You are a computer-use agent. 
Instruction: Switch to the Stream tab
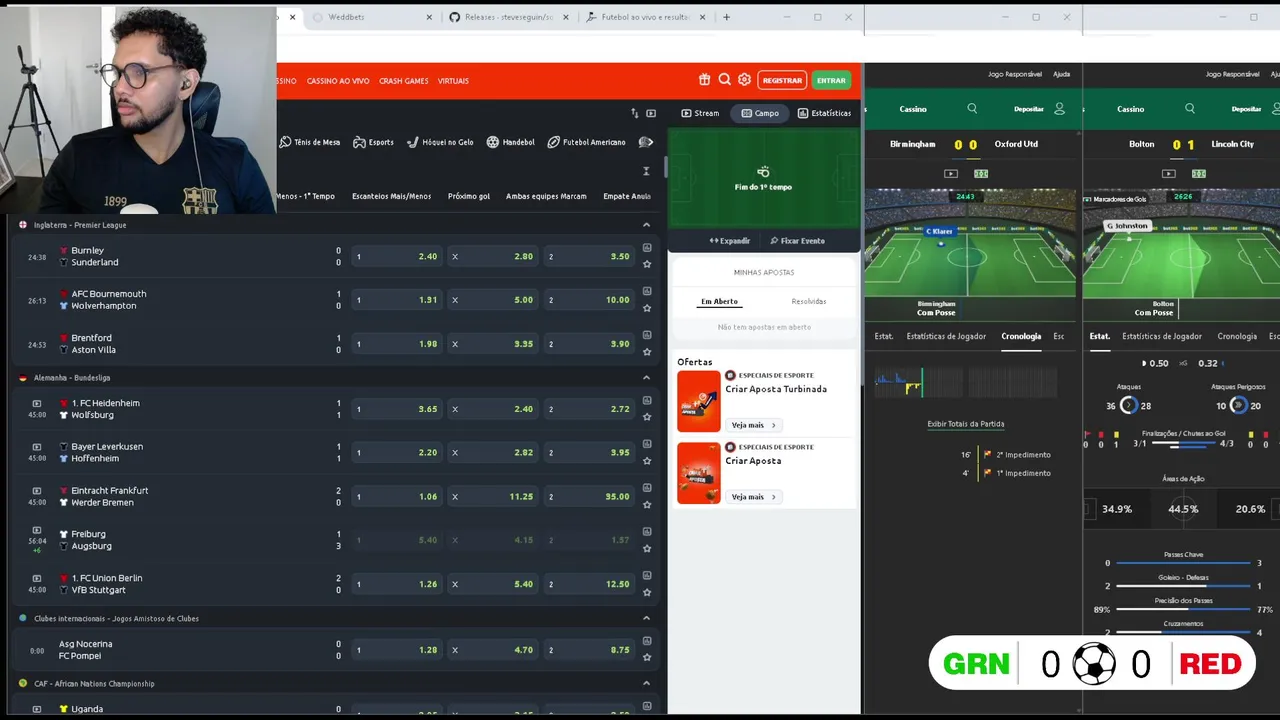700,113
